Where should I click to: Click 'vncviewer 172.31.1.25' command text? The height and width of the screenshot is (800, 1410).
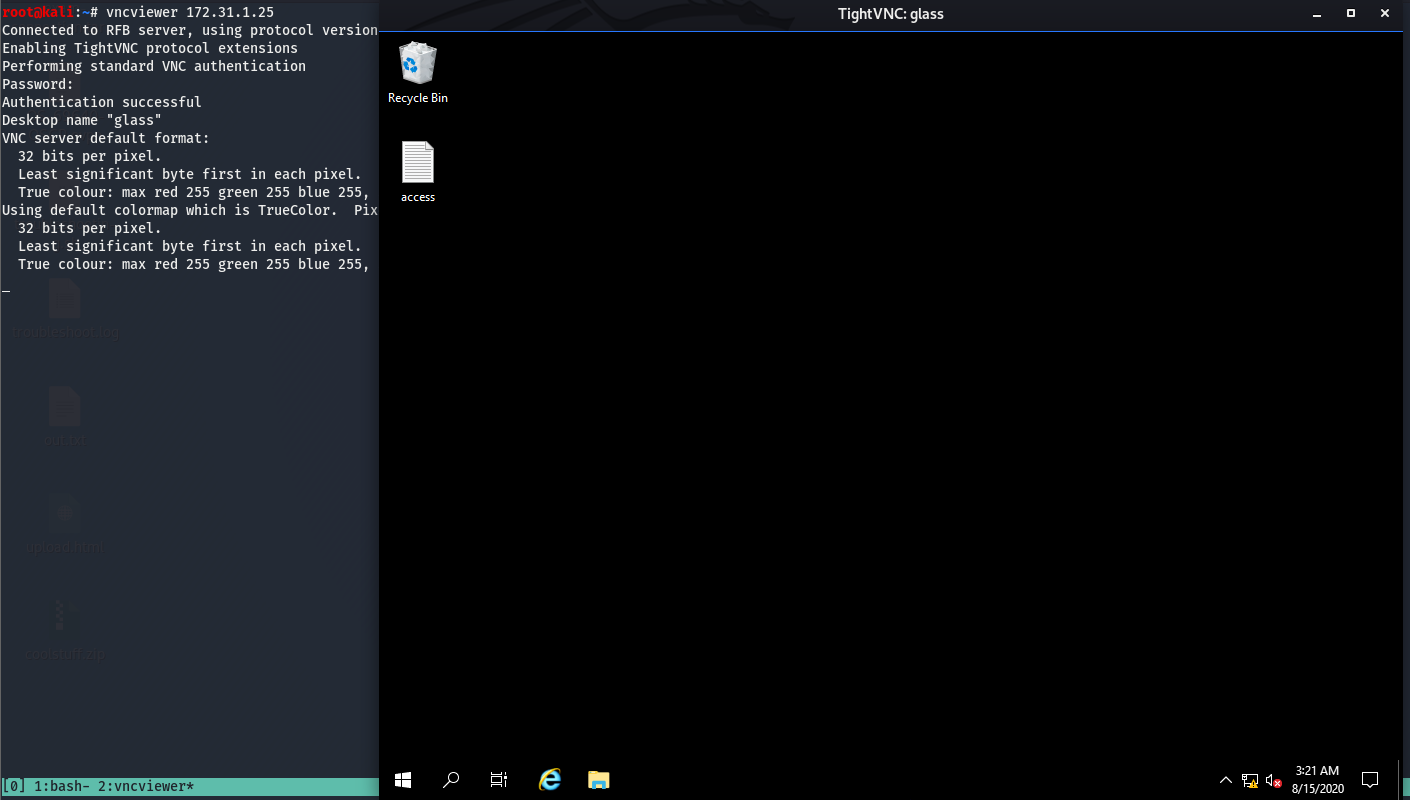190,12
